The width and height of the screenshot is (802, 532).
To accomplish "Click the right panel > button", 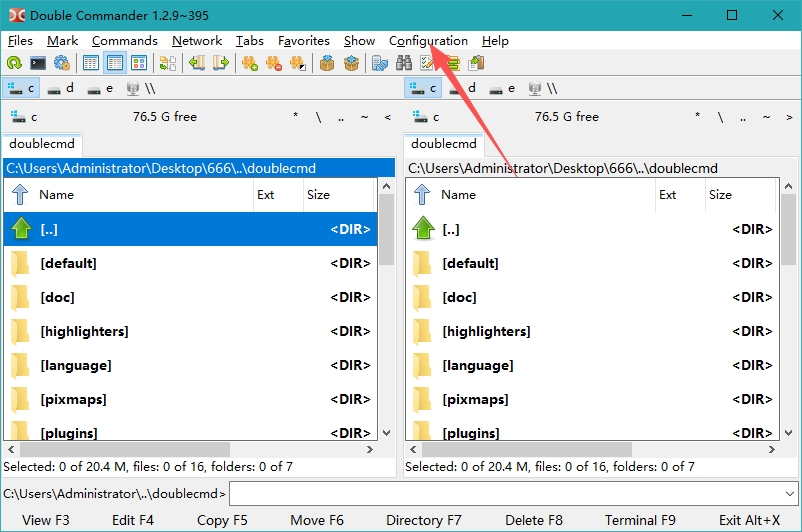I will (x=789, y=117).
